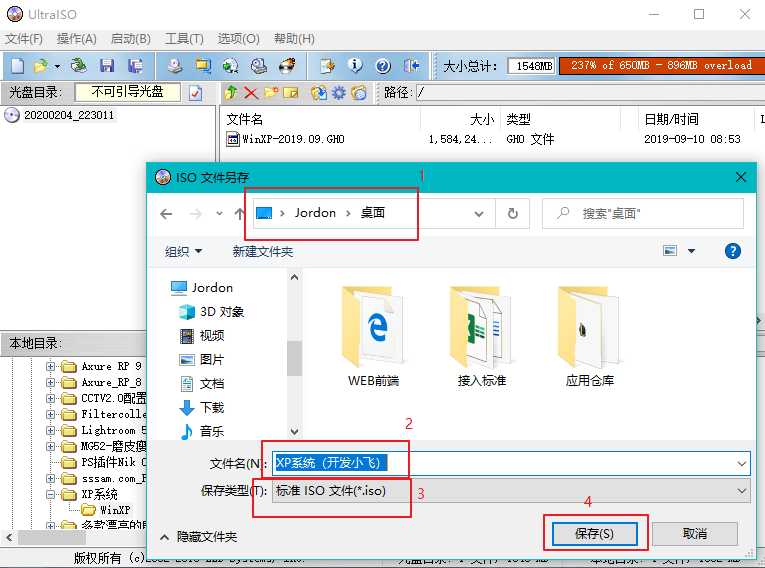Click the Save floppy disk toolbar icon

107,65
